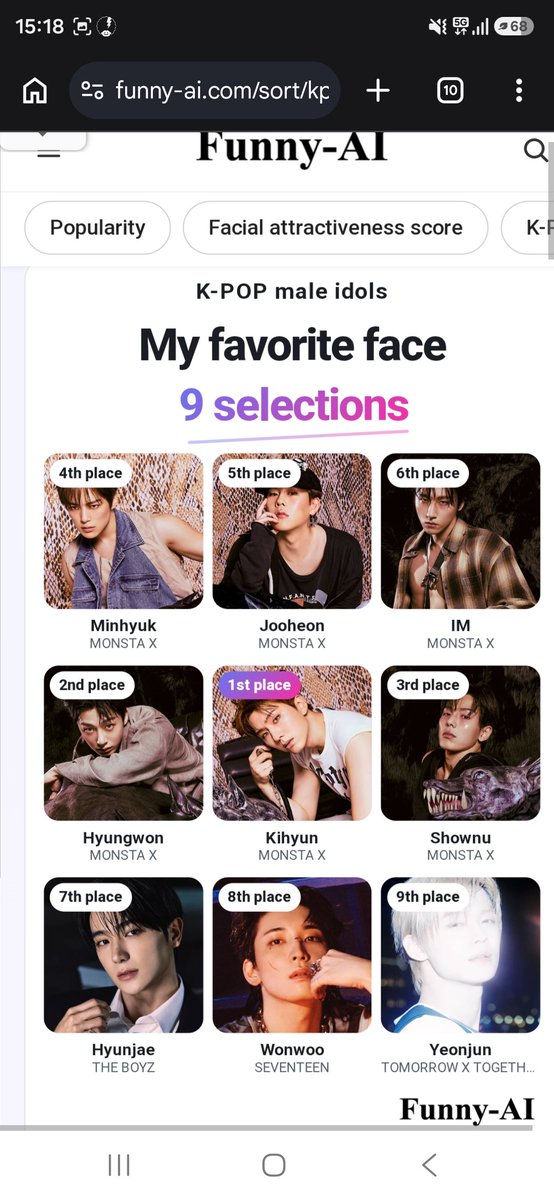Image resolution: width=554 pixels, height=1200 pixels.
Task: Tap the Funny-AI site logo header
Action: 292,148
